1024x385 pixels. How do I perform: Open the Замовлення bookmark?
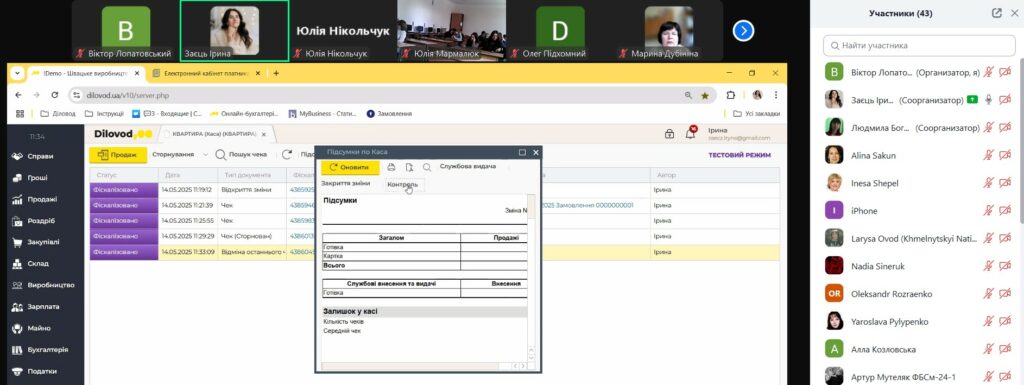[x=389, y=114]
